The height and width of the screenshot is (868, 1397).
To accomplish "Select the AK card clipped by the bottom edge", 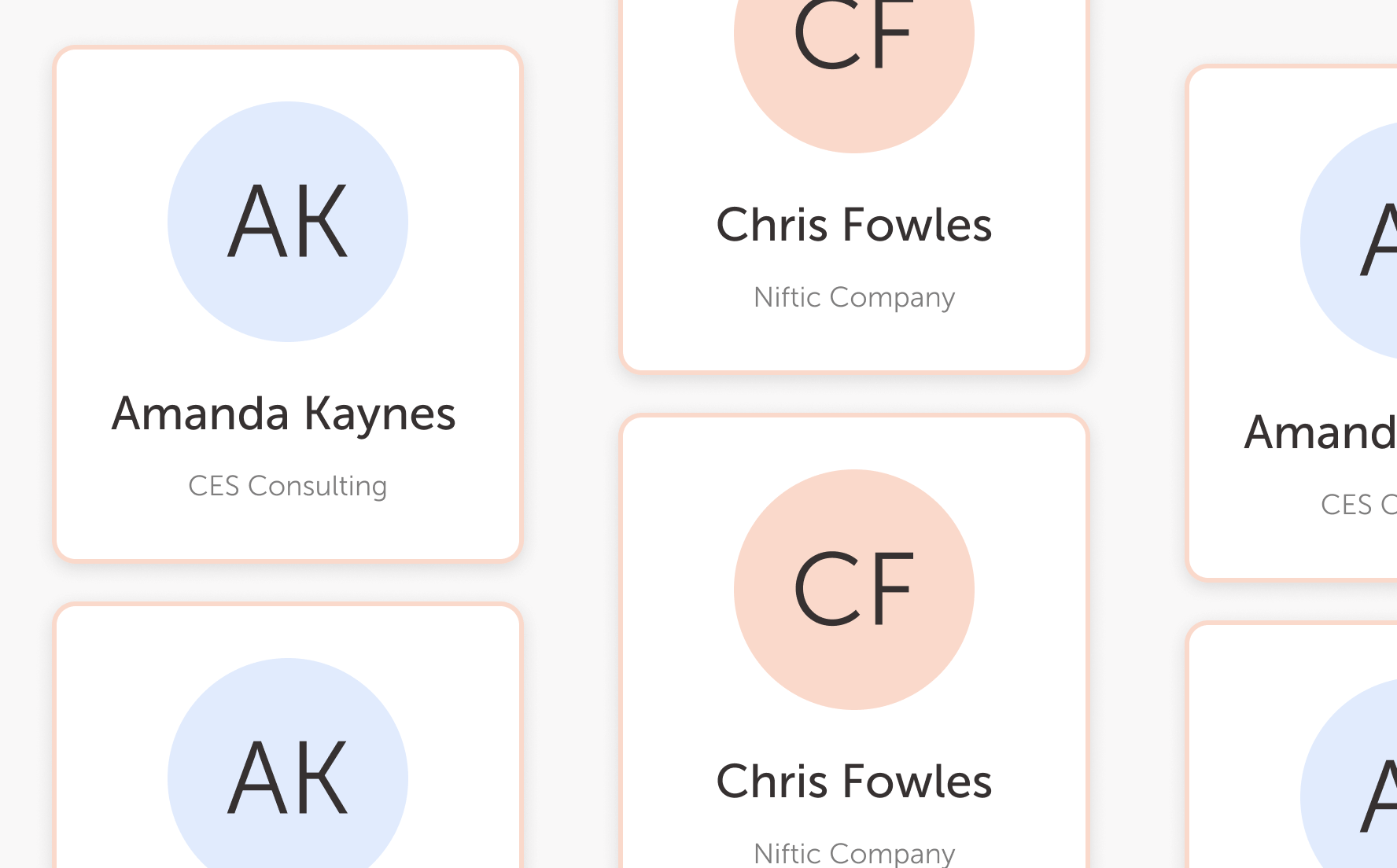I will (x=288, y=736).
